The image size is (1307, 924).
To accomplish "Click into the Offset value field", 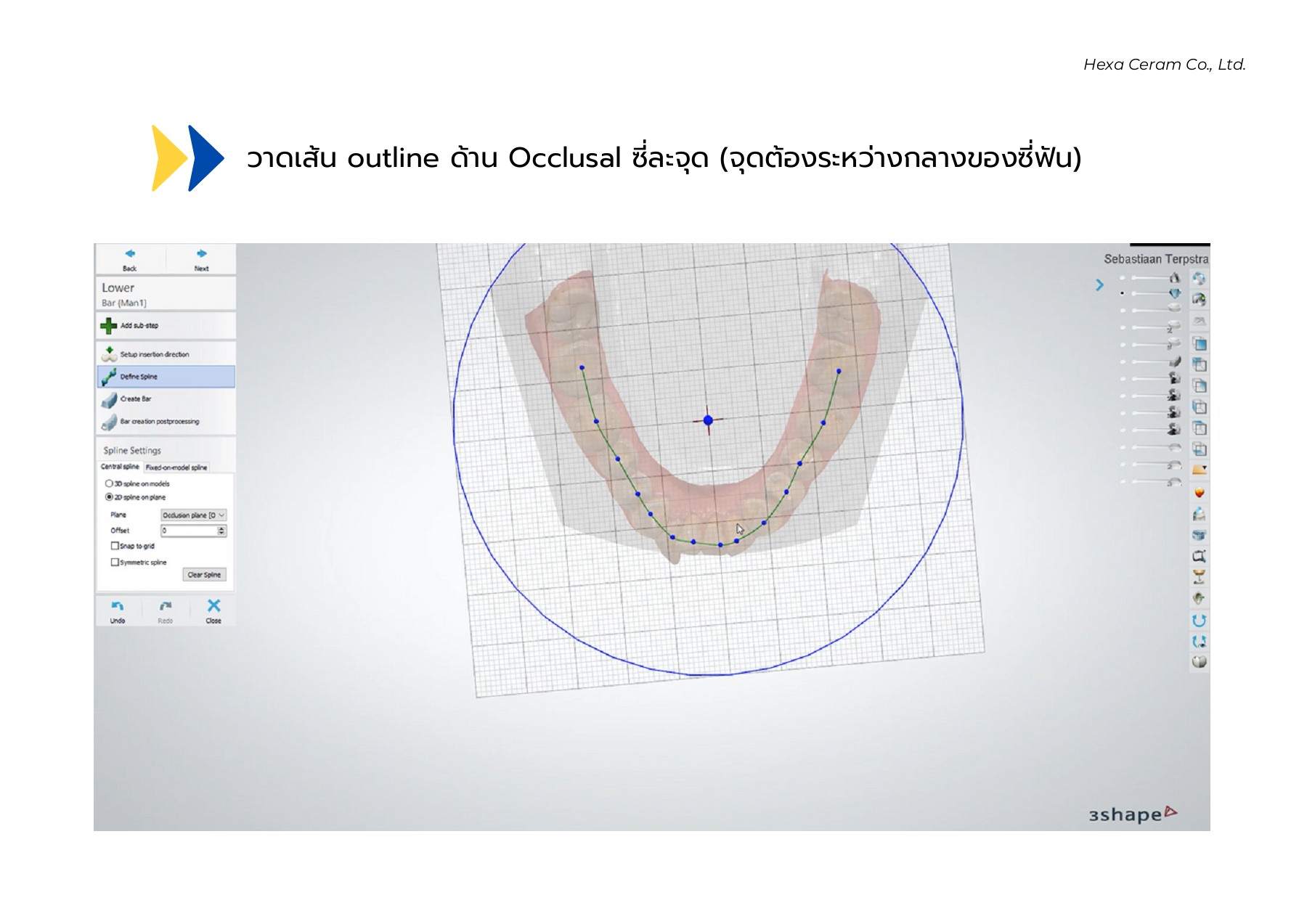I will [188, 531].
